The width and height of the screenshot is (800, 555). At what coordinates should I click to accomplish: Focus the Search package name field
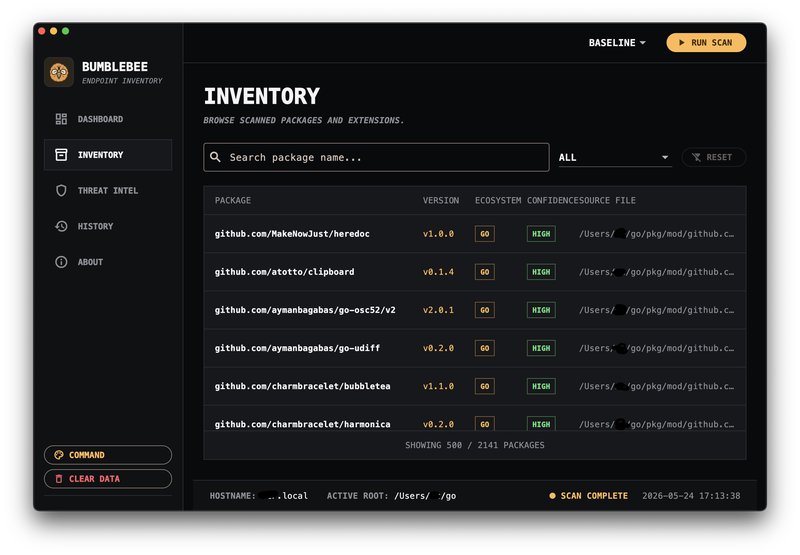coord(376,157)
